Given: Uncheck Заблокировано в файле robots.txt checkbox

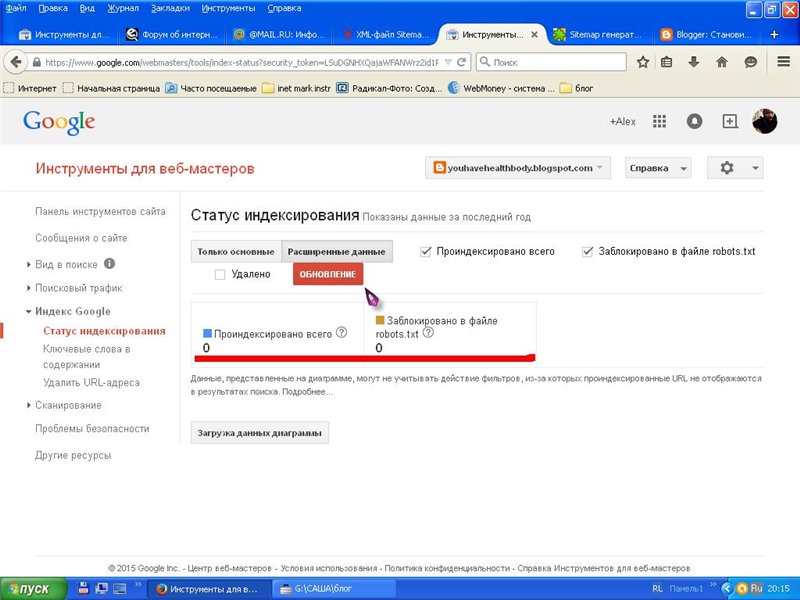Looking at the screenshot, I should (x=588, y=251).
